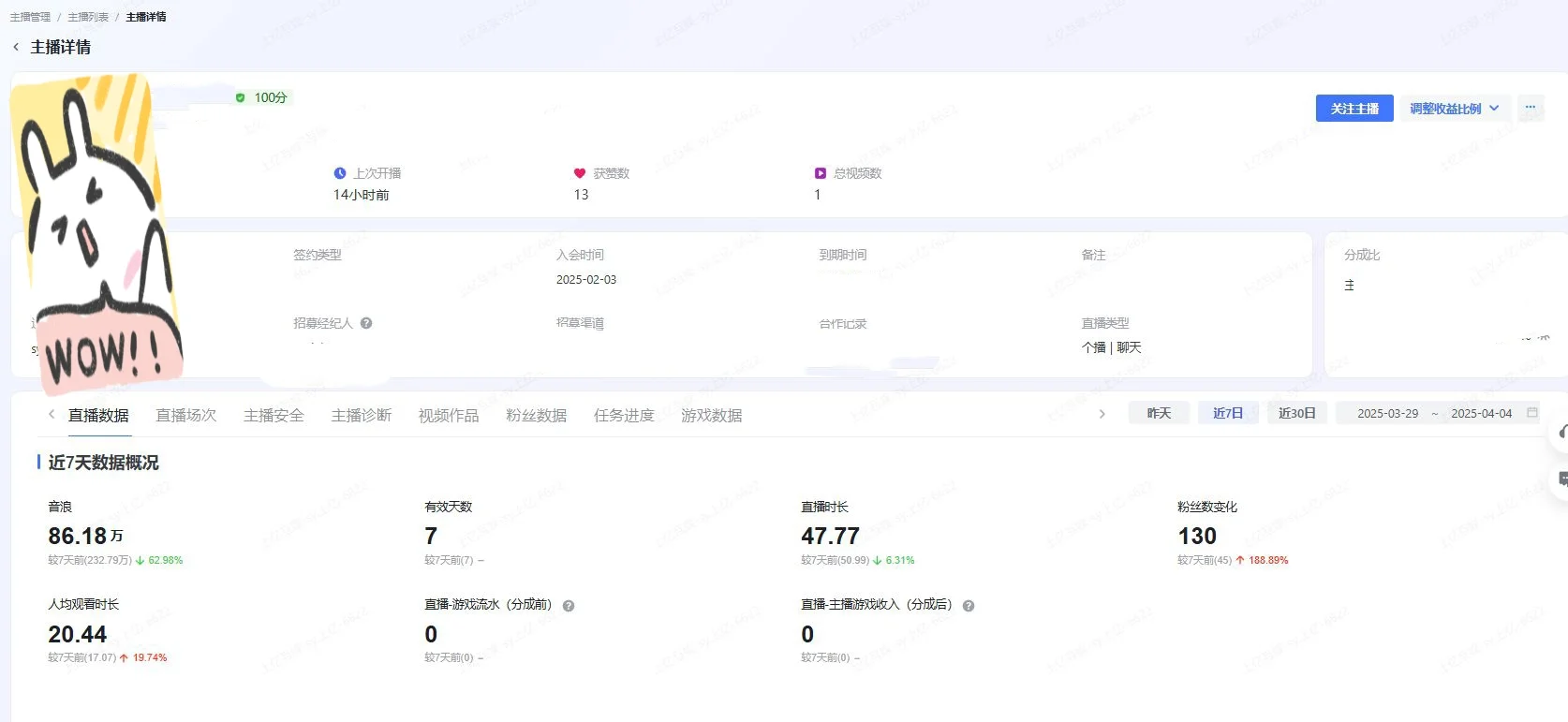Click the 47.77 直播时长 value
This screenshot has height=722, width=1568.
(830, 536)
